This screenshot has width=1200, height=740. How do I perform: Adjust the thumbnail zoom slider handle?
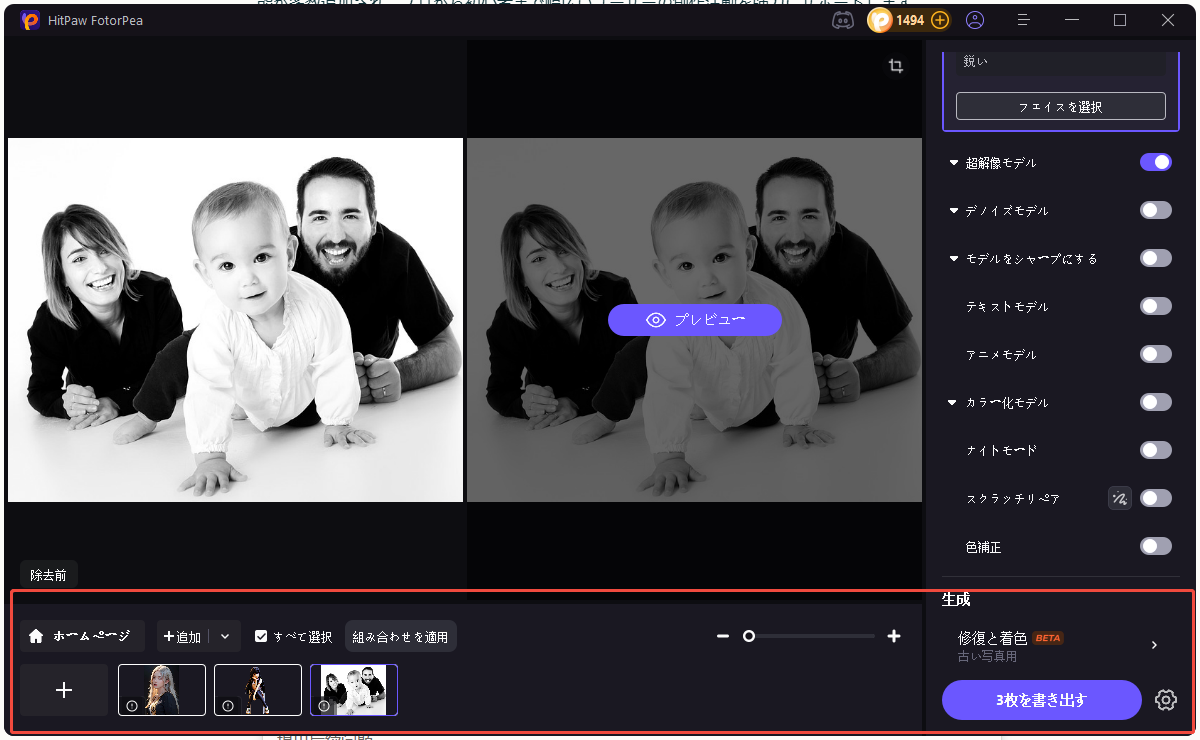tap(748, 636)
